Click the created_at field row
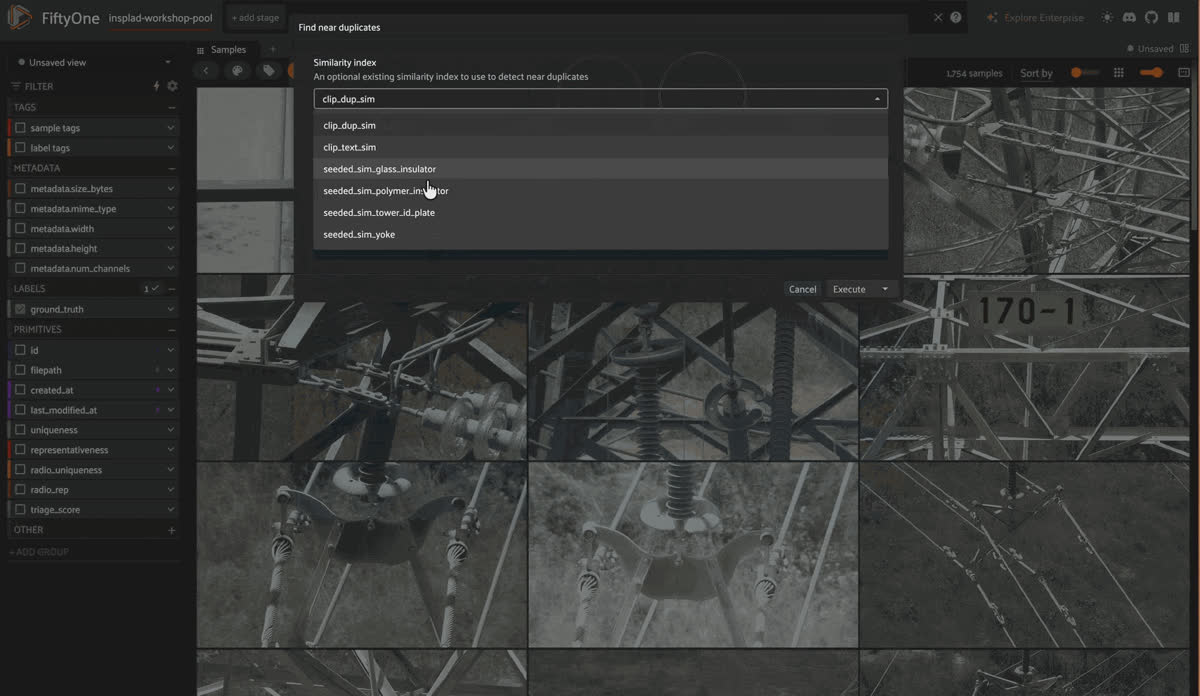The width and height of the screenshot is (1200, 696). 95,390
